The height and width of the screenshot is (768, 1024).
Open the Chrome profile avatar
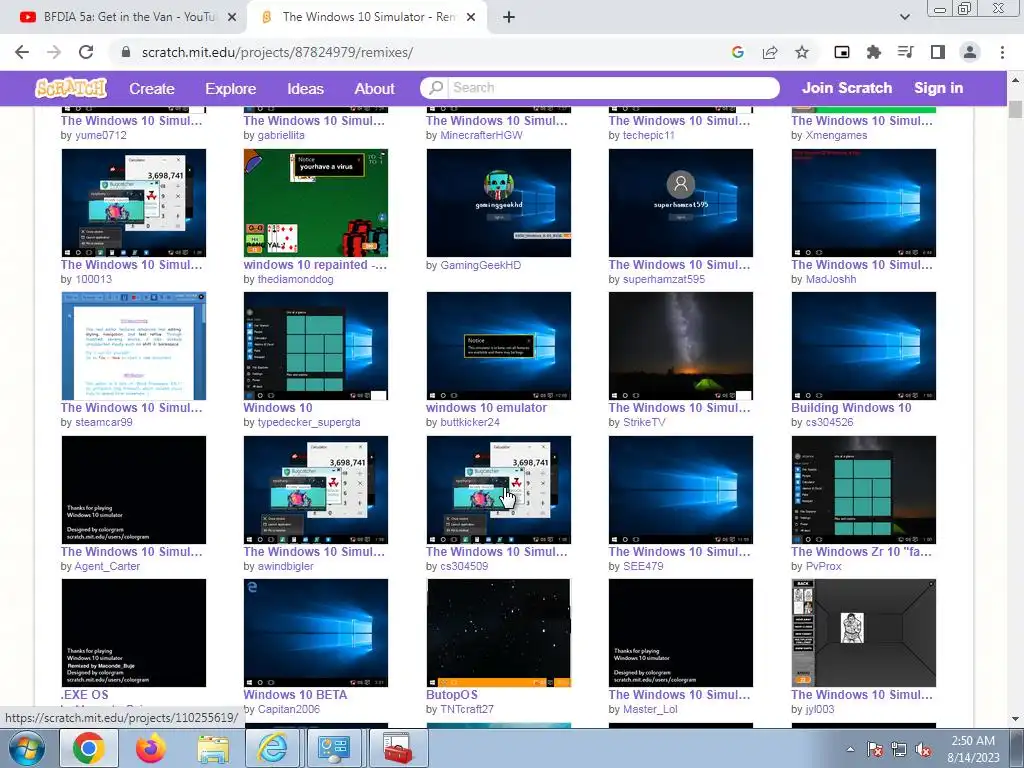point(970,52)
